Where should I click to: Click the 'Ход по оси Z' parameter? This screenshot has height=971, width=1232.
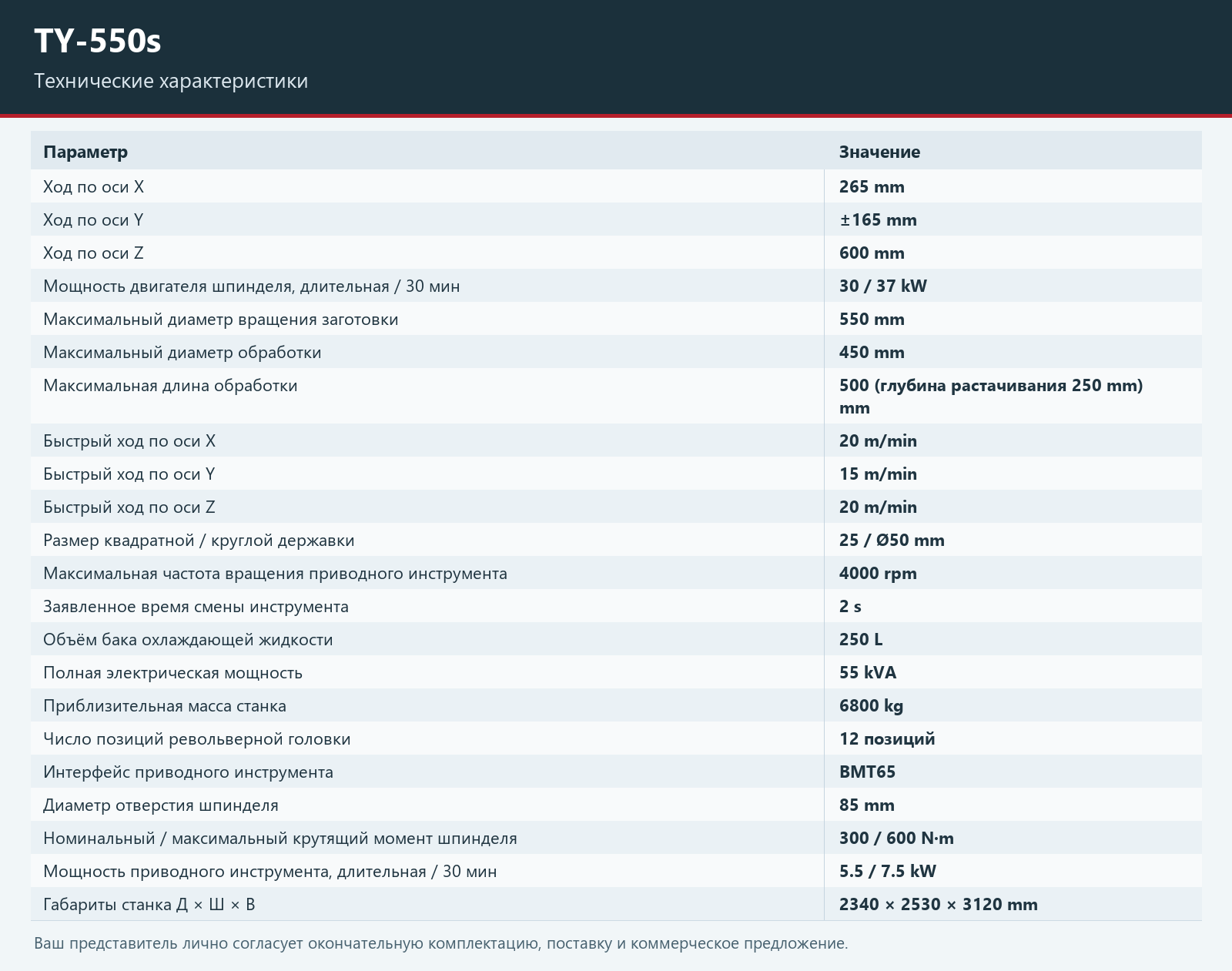point(93,253)
